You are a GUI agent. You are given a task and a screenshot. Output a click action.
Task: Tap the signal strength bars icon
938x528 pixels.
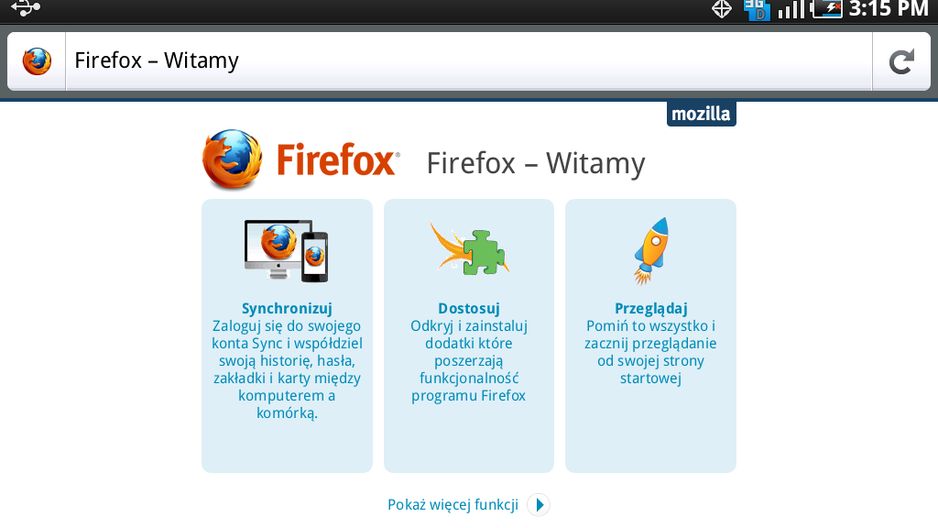tap(791, 10)
